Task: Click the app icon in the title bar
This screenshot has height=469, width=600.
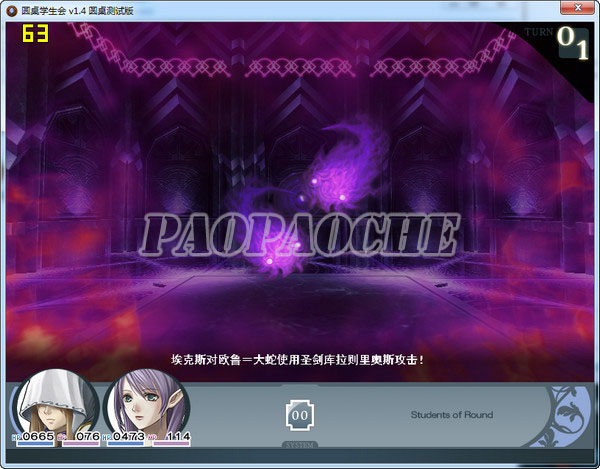Action: click(x=12, y=11)
